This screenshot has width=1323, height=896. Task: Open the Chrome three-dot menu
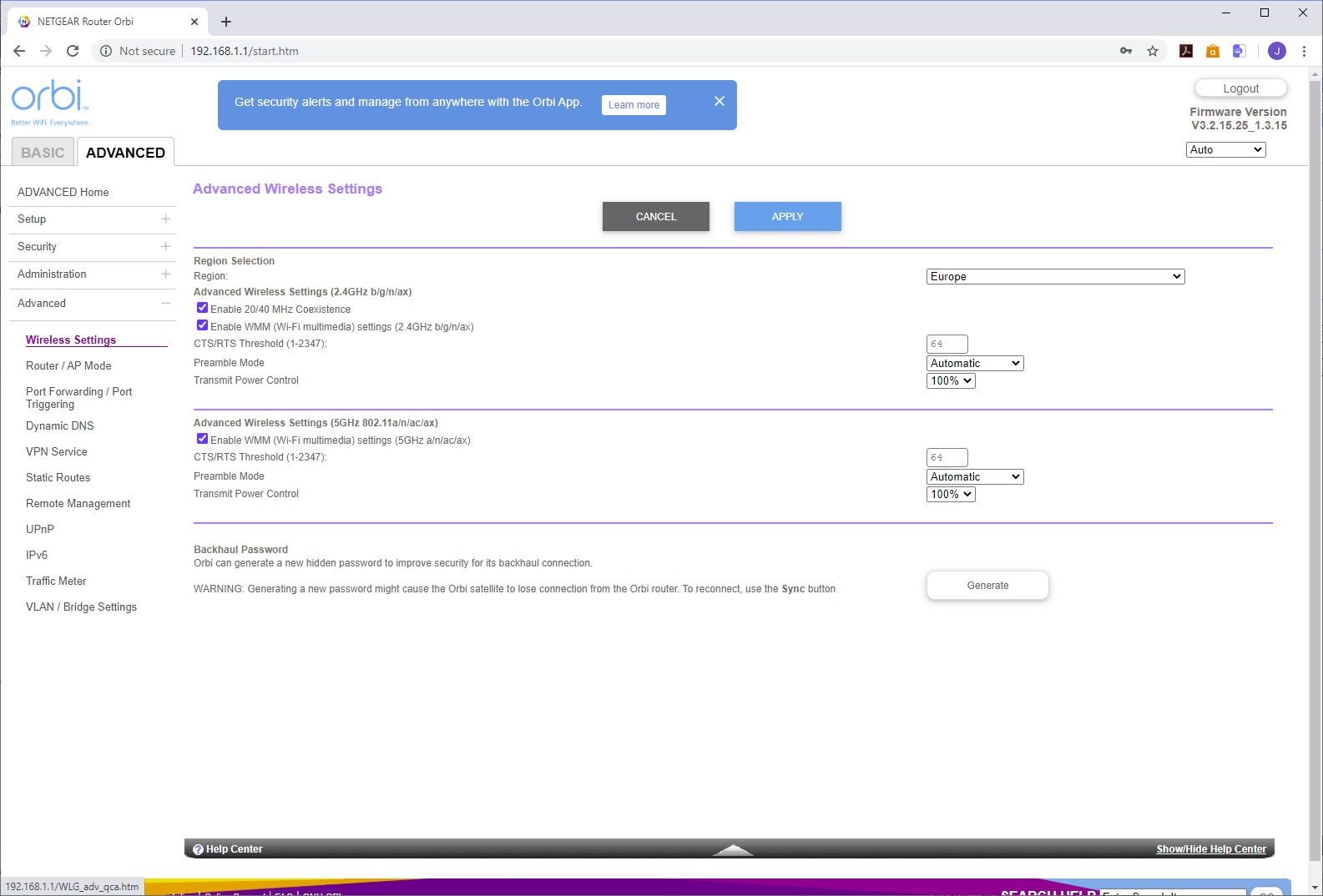(x=1304, y=51)
